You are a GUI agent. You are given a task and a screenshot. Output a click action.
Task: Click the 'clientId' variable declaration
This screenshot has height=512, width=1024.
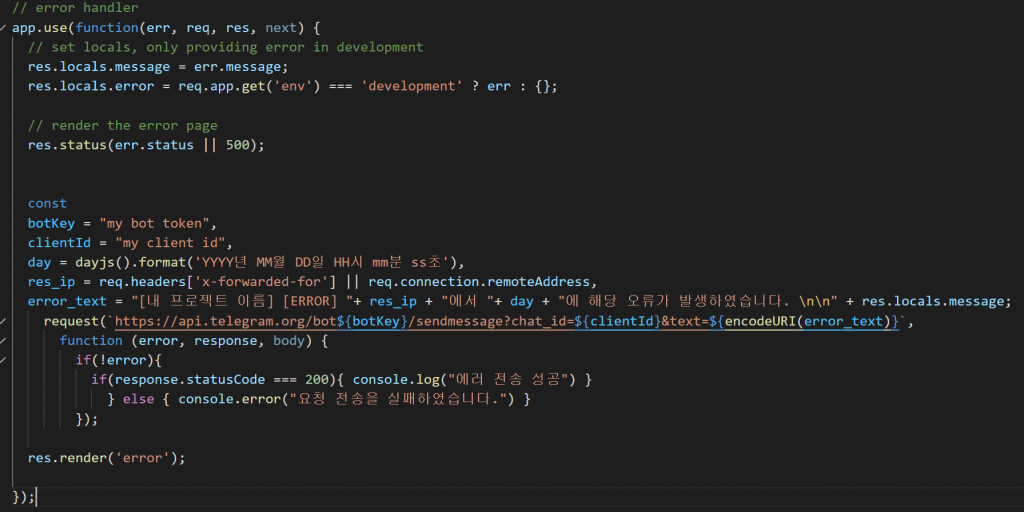(x=59, y=243)
